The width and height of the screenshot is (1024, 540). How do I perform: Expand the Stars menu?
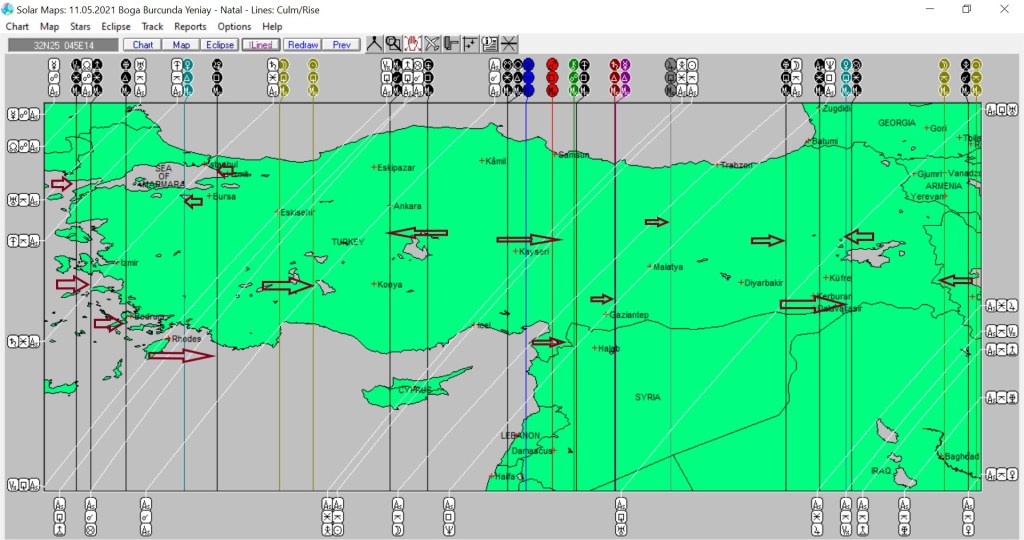(80, 26)
